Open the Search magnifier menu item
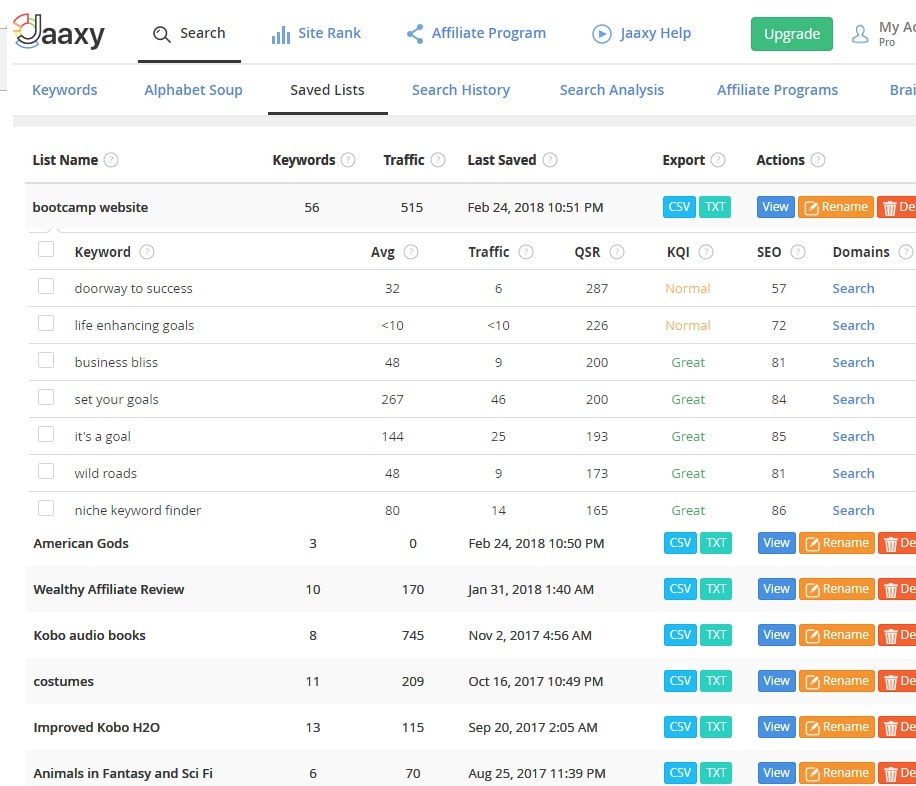Image resolution: width=916 pixels, height=786 pixels. (x=189, y=33)
